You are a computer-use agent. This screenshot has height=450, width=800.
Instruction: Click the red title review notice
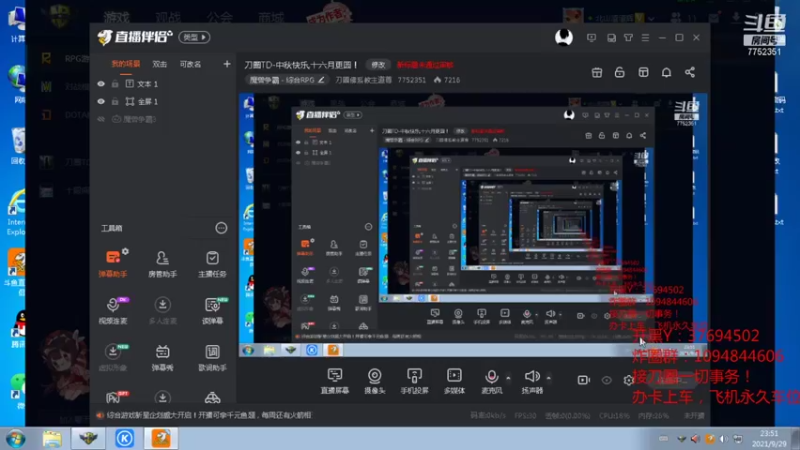coord(425,65)
